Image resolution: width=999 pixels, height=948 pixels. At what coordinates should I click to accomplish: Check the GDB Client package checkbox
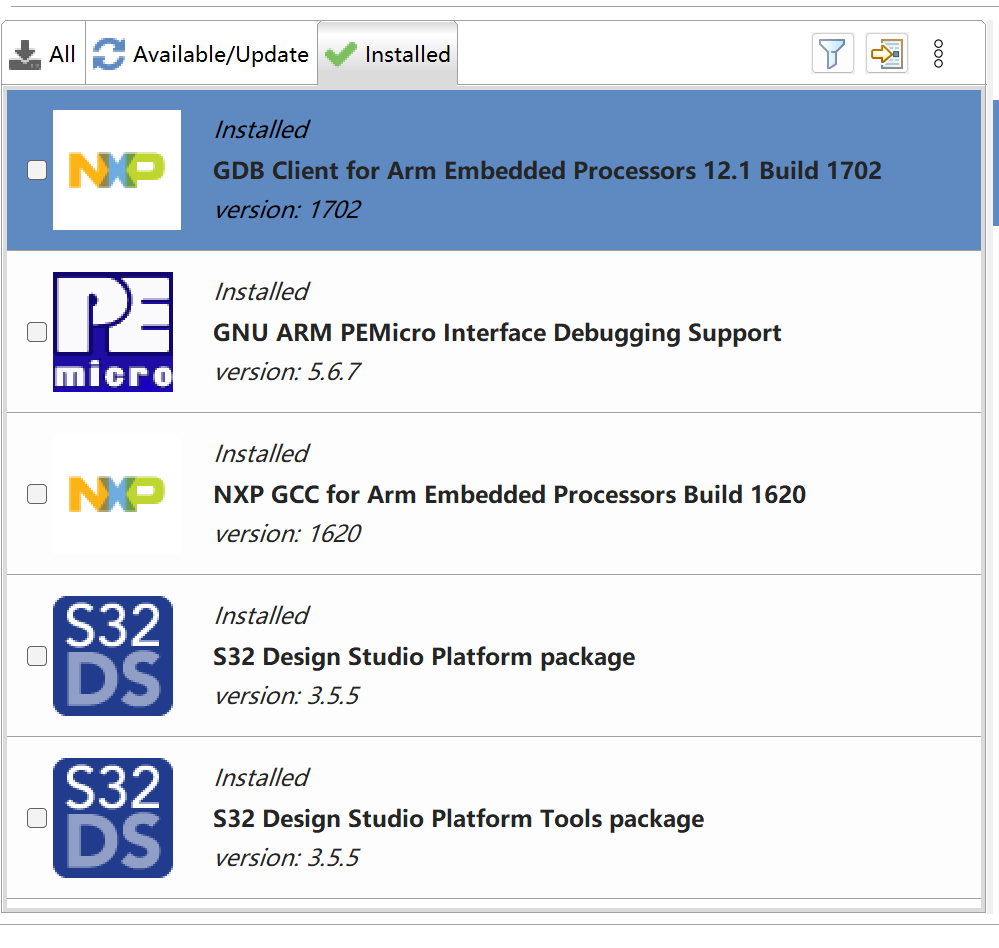pyautogui.click(x=36, y=170)
